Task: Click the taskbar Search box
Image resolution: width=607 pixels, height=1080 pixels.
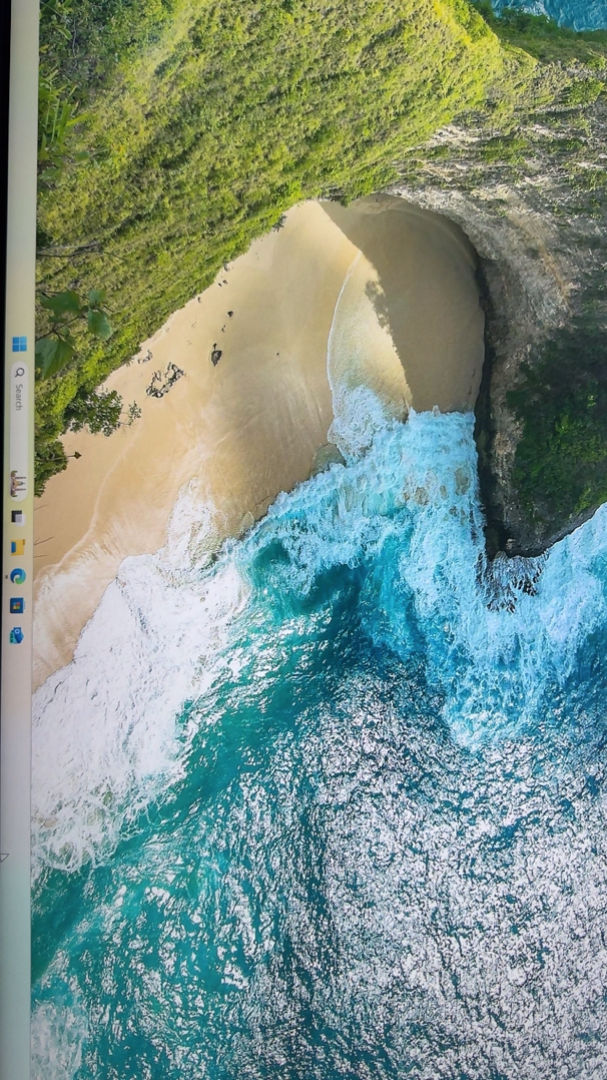Action: coord(19,432)
